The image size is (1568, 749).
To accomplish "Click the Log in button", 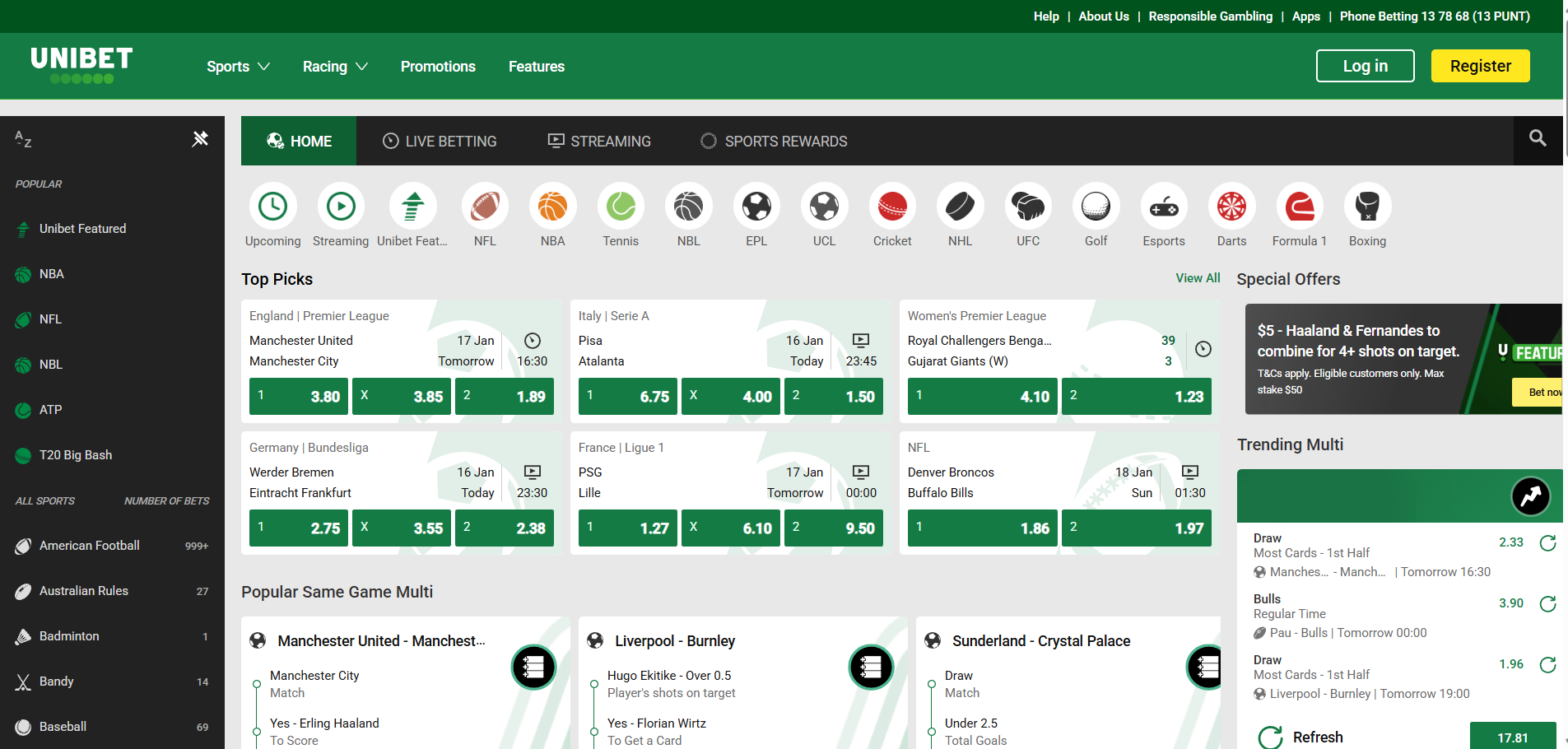I will pyautogui.click(x=1365, y=66).
